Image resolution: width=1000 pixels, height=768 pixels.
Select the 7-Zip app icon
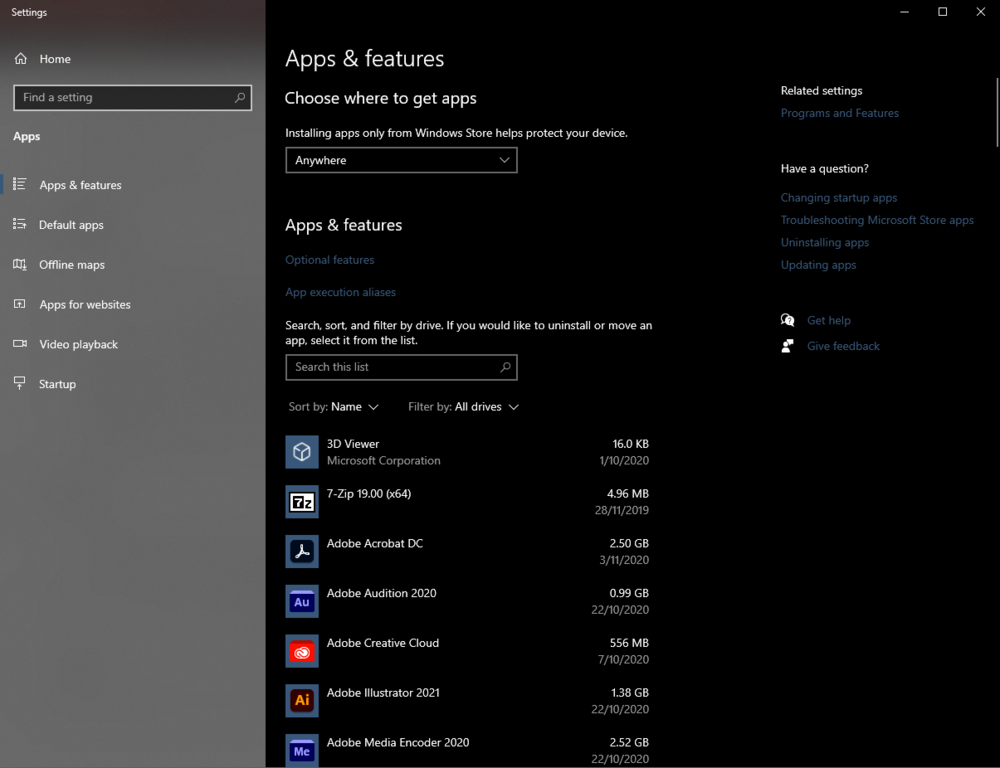click(x=302, y=502)
